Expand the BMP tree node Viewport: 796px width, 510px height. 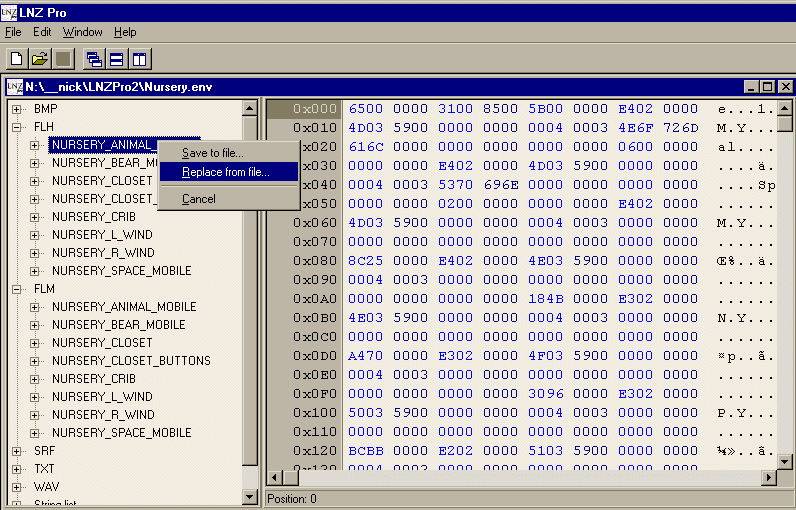click(x=17, y=109)
